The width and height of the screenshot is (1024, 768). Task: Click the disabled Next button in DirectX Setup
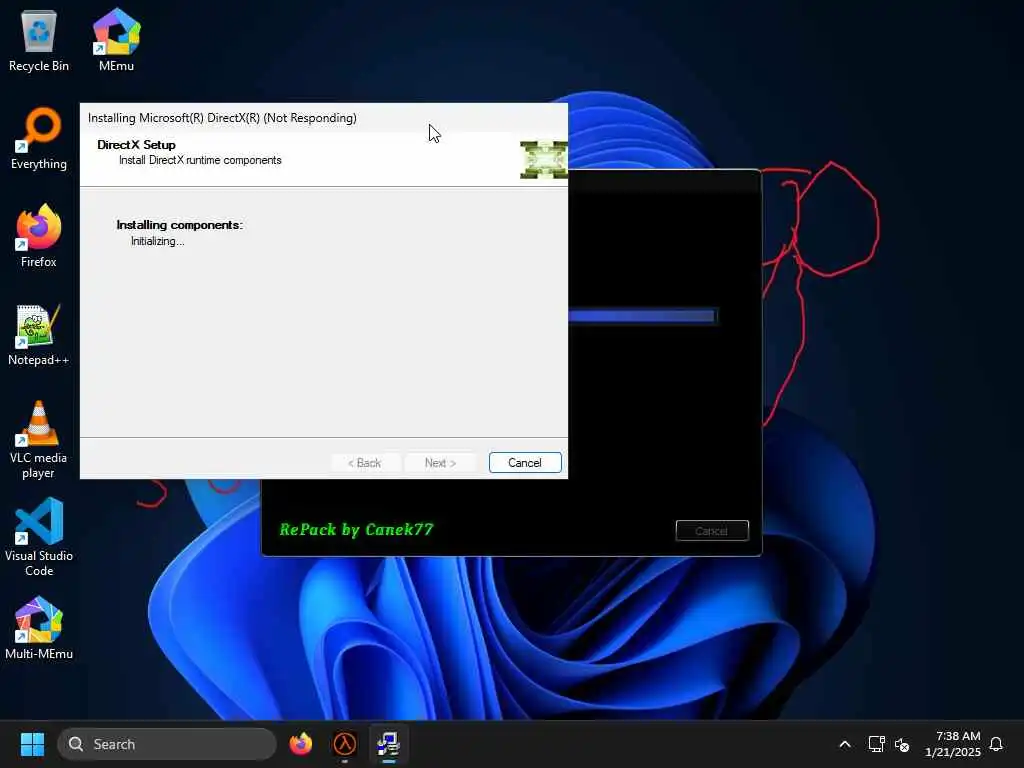click(440, 462)
